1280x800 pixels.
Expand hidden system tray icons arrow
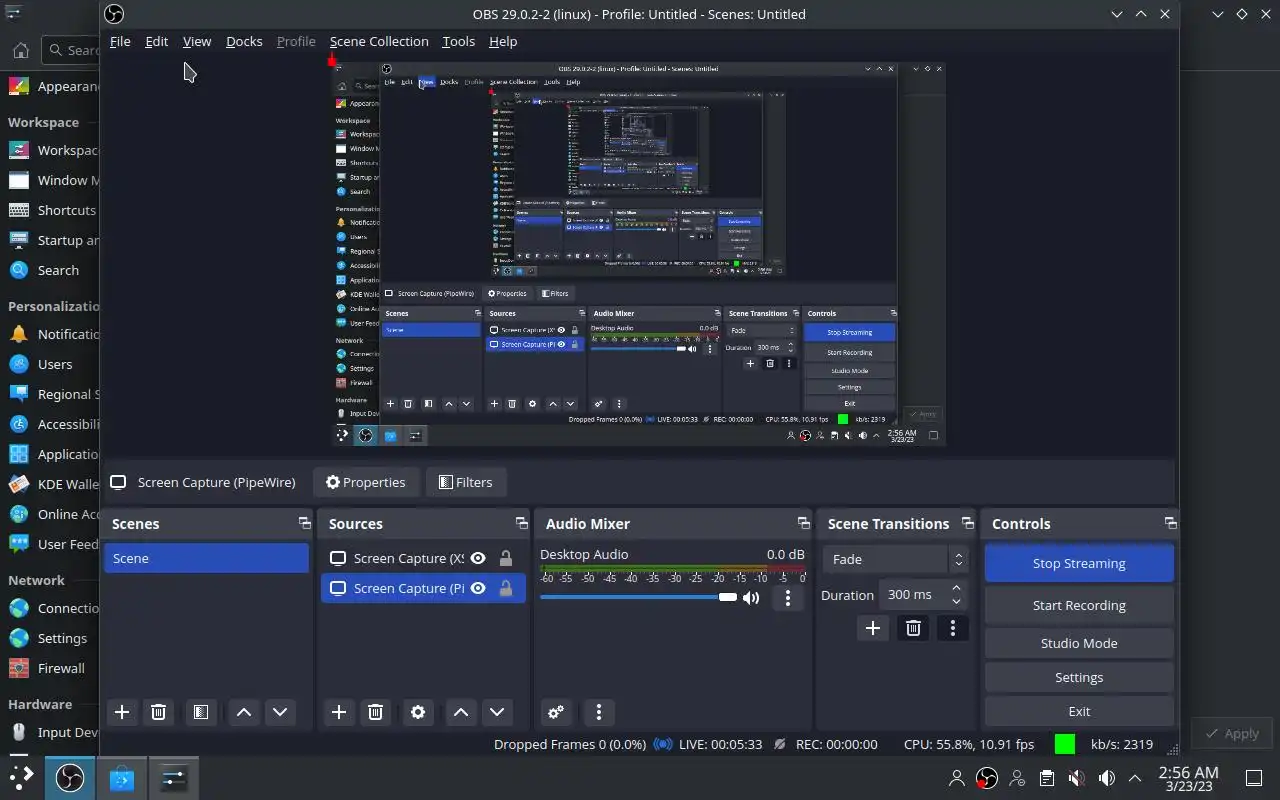pos(1135,778)
